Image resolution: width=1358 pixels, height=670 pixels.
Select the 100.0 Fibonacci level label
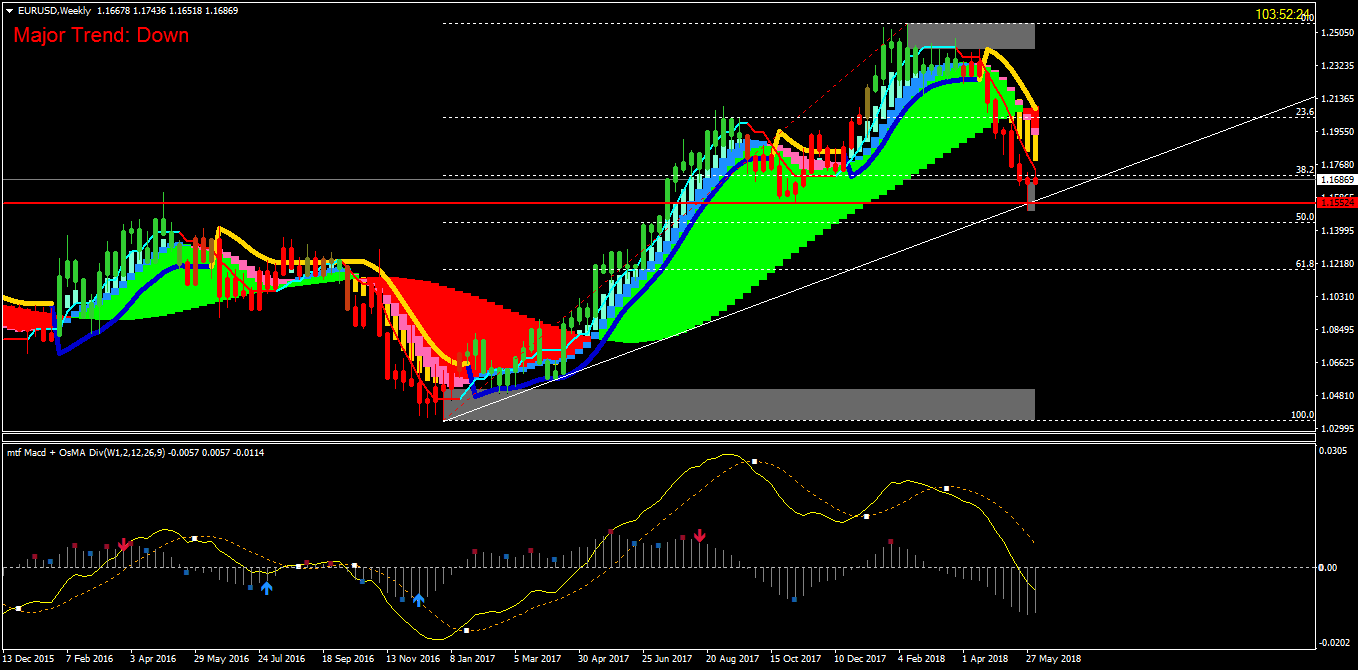point(1302,415)
